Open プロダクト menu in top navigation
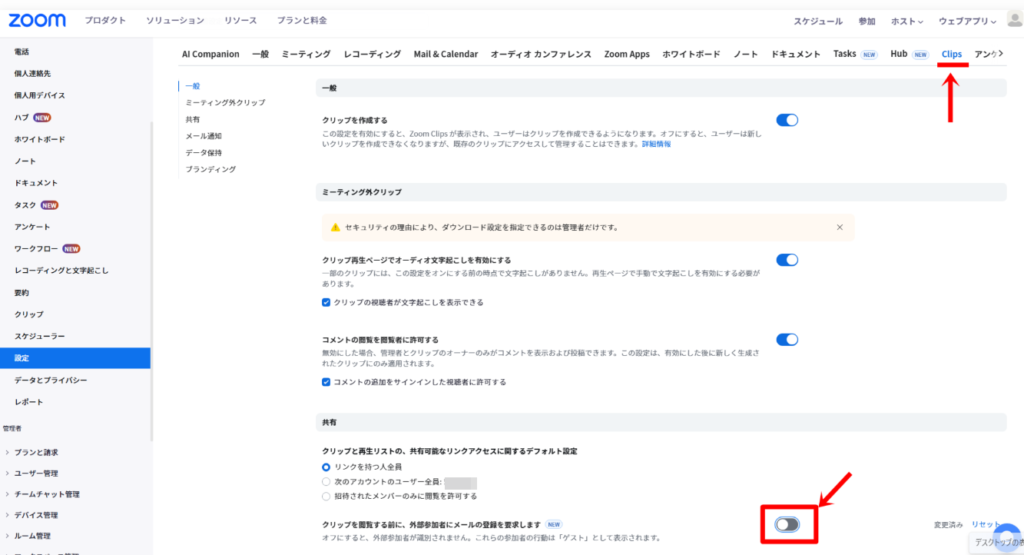 [x=105, y=20]
